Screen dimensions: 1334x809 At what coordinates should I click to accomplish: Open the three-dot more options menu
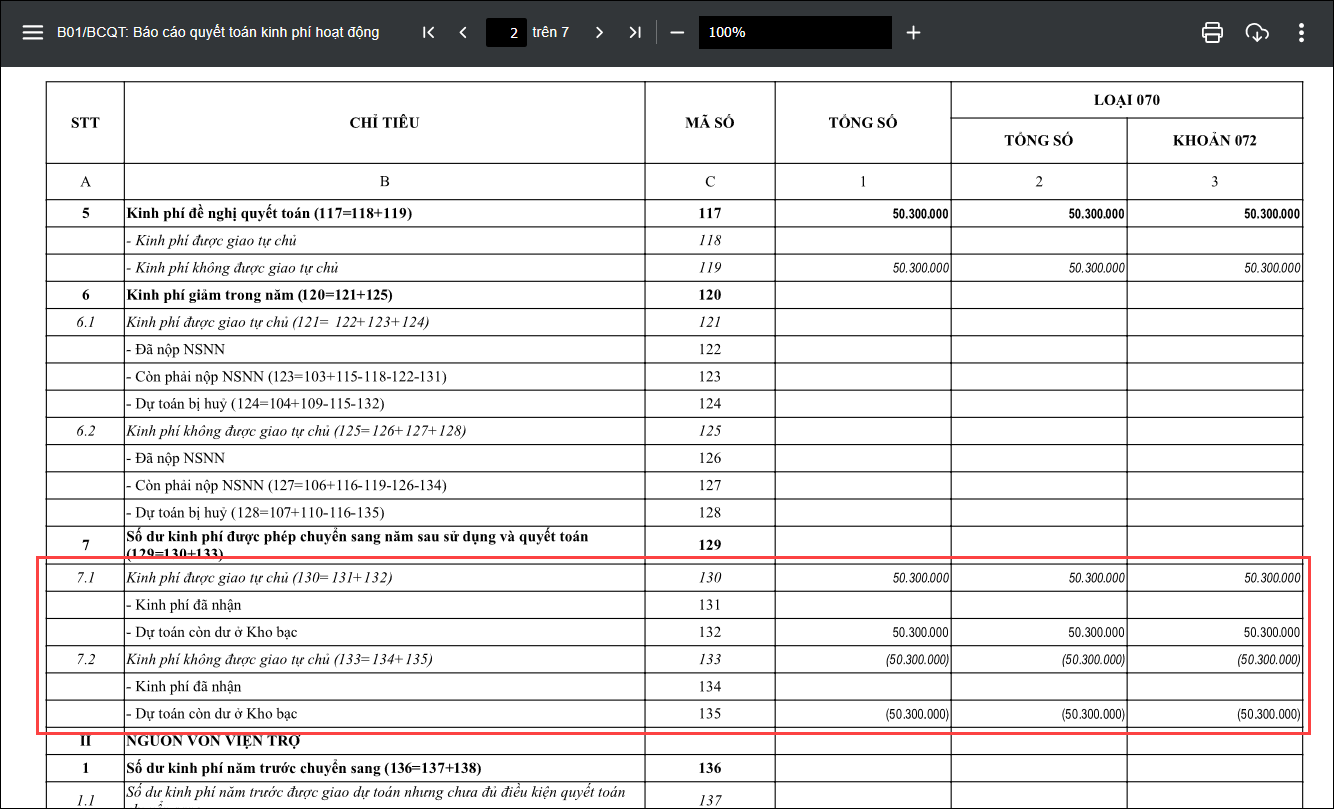coord(1301,32)
